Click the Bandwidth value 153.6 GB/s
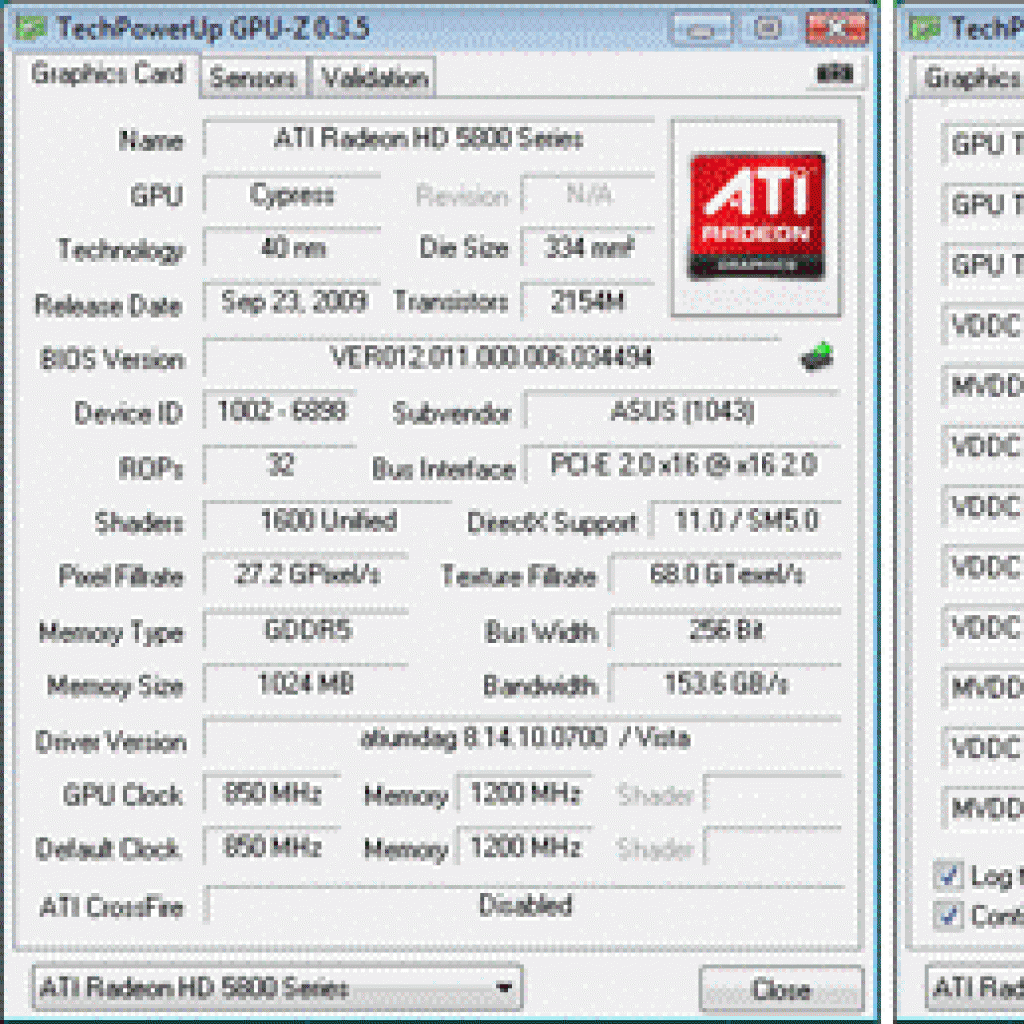 (x=726, y=684)
